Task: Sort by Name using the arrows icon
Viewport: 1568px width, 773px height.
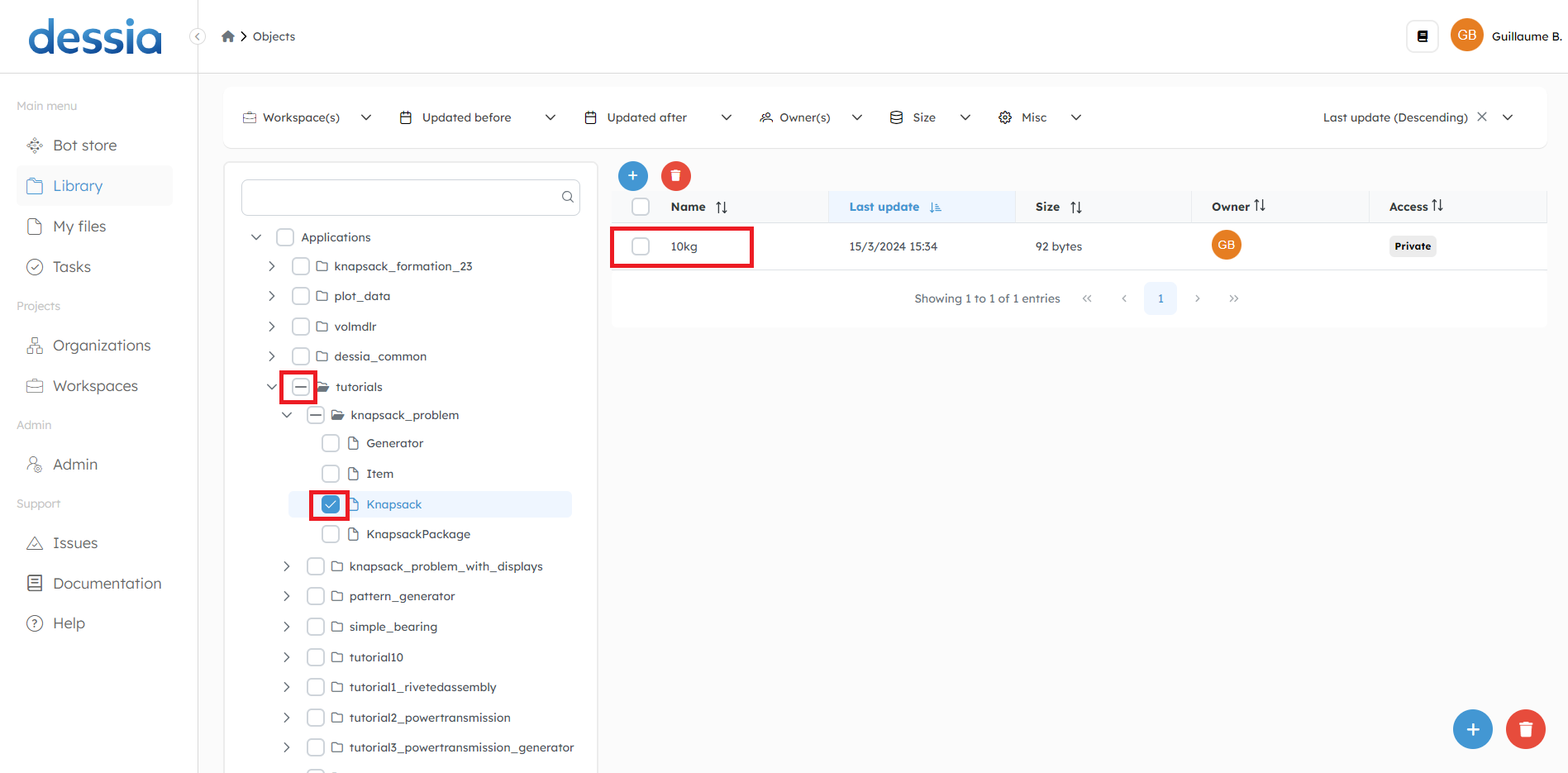Action: (722, 208)
